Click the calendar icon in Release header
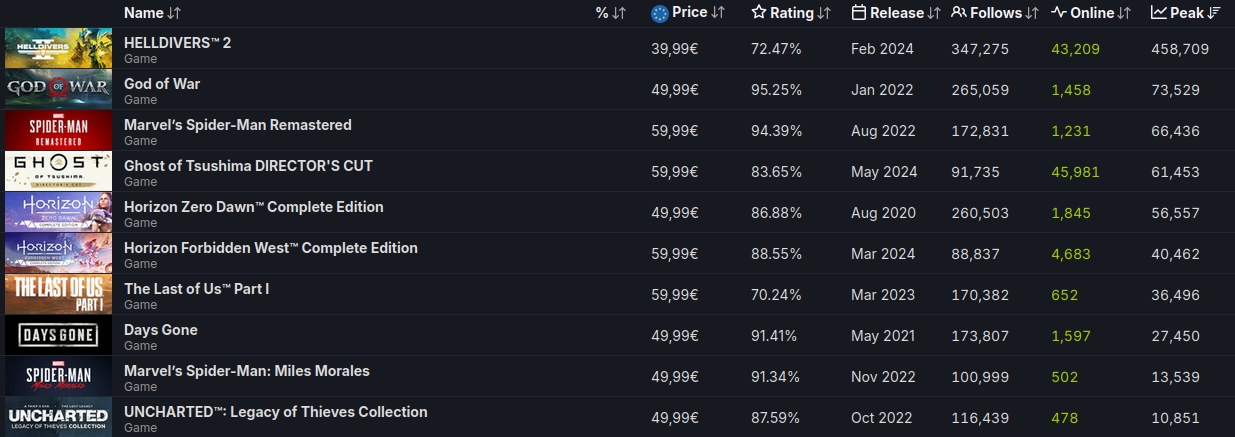This screenshot has height=437, width=1235. (x=858, y=13)
